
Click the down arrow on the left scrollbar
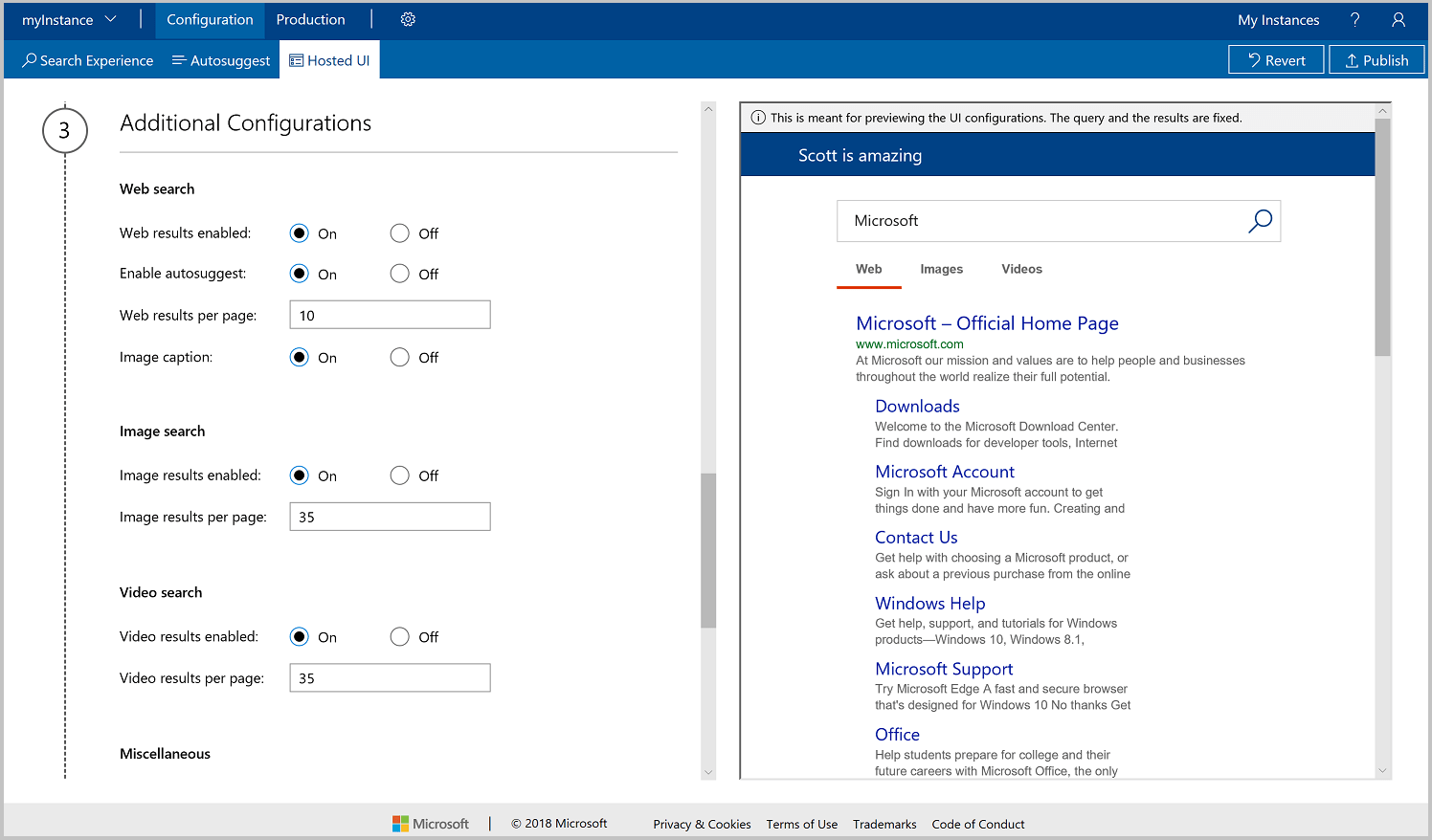(x=708, y=771)
